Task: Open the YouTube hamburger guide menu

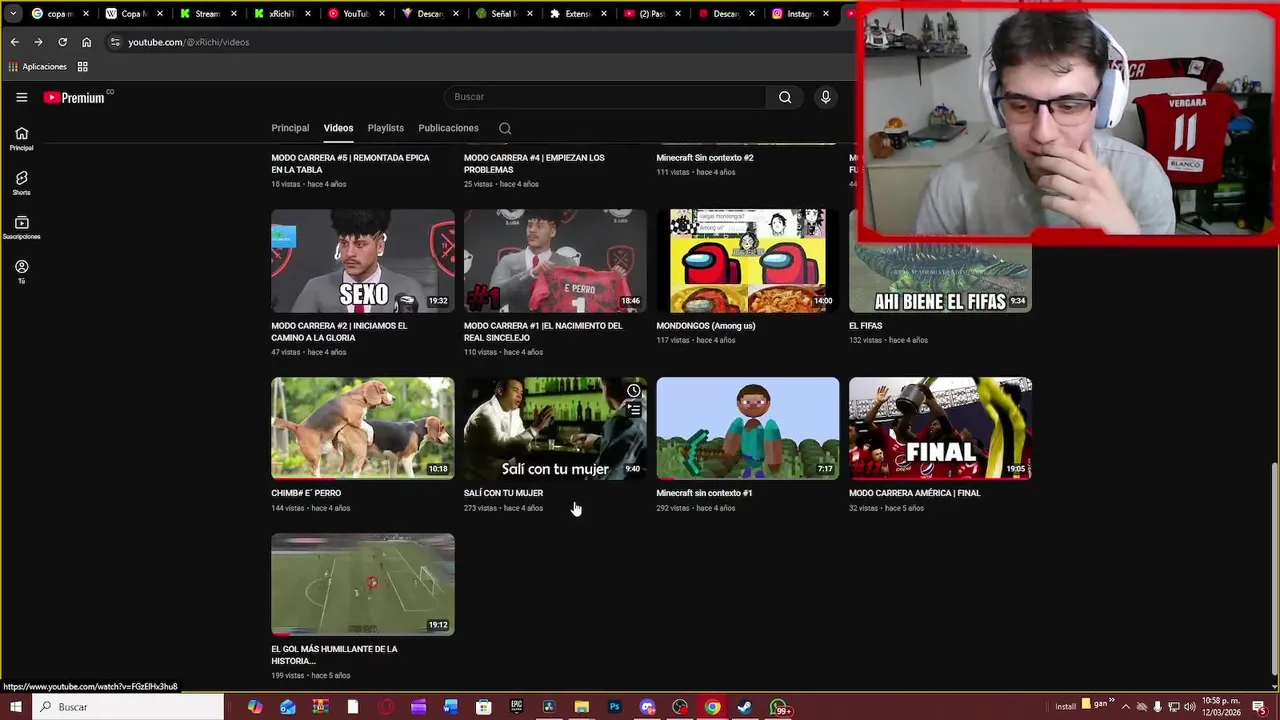Action: 21,97
